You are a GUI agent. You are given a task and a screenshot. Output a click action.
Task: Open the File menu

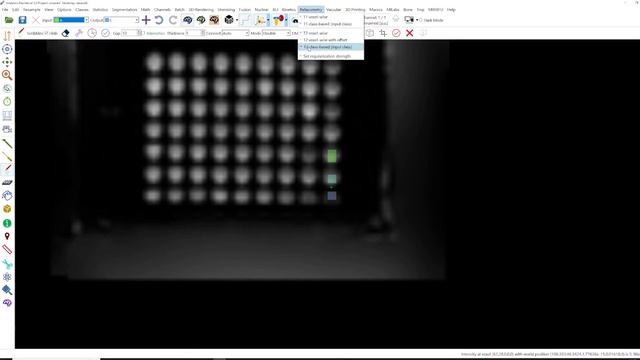click(x=5, y=9)
